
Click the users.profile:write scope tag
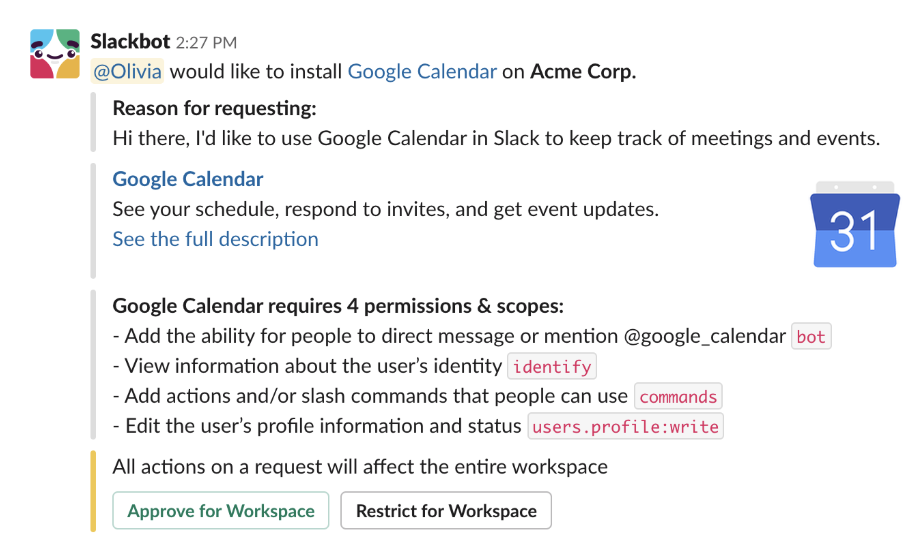tap(626, 427)
